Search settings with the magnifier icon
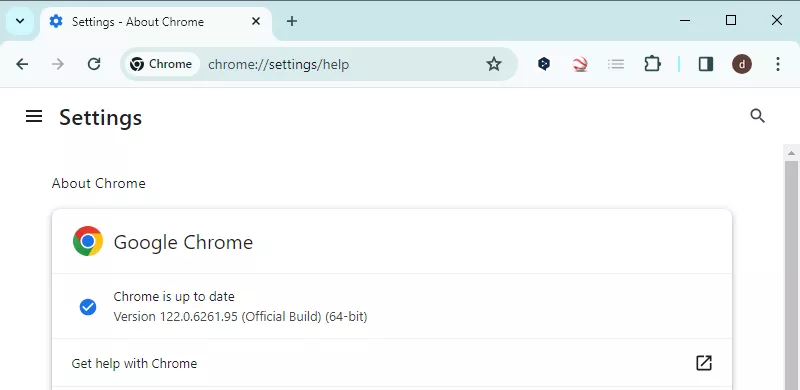The width and height of the screenshot is (800, 390). (x=758, y=116)
